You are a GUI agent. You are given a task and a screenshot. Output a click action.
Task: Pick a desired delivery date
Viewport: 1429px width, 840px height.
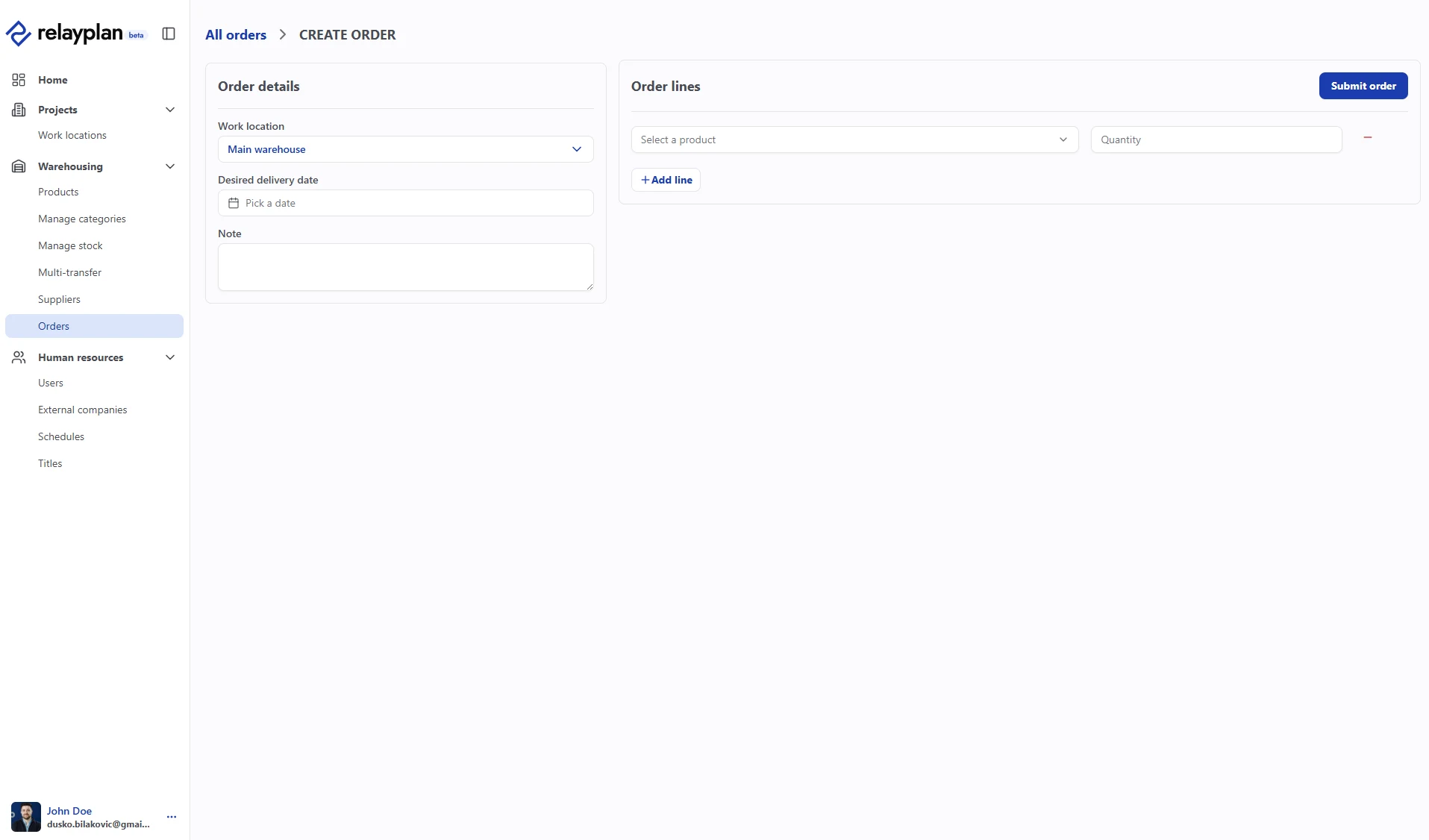point(405,203)
